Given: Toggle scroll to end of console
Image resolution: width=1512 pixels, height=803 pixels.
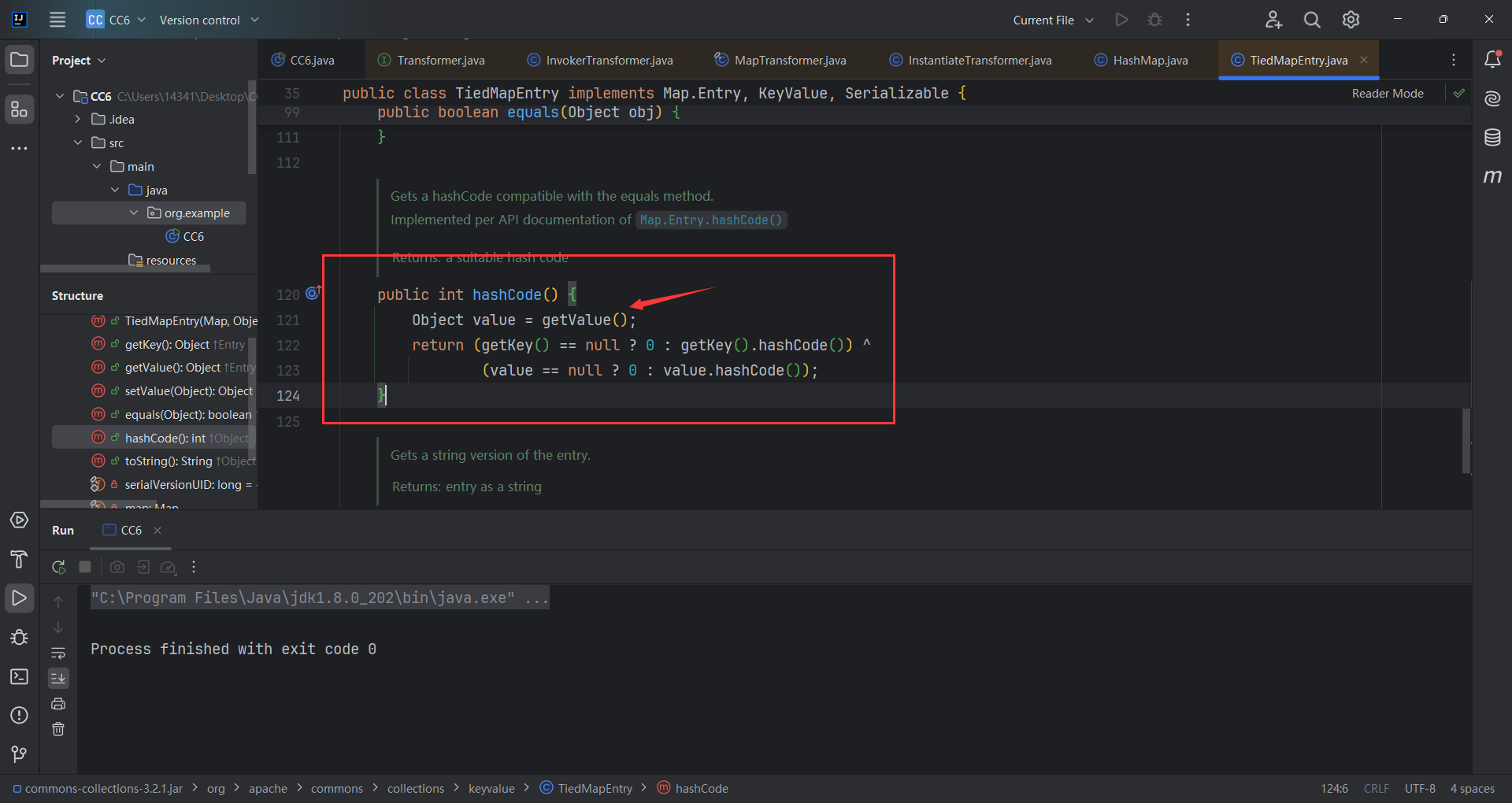Looking at the screenshot, I should 58,678.
